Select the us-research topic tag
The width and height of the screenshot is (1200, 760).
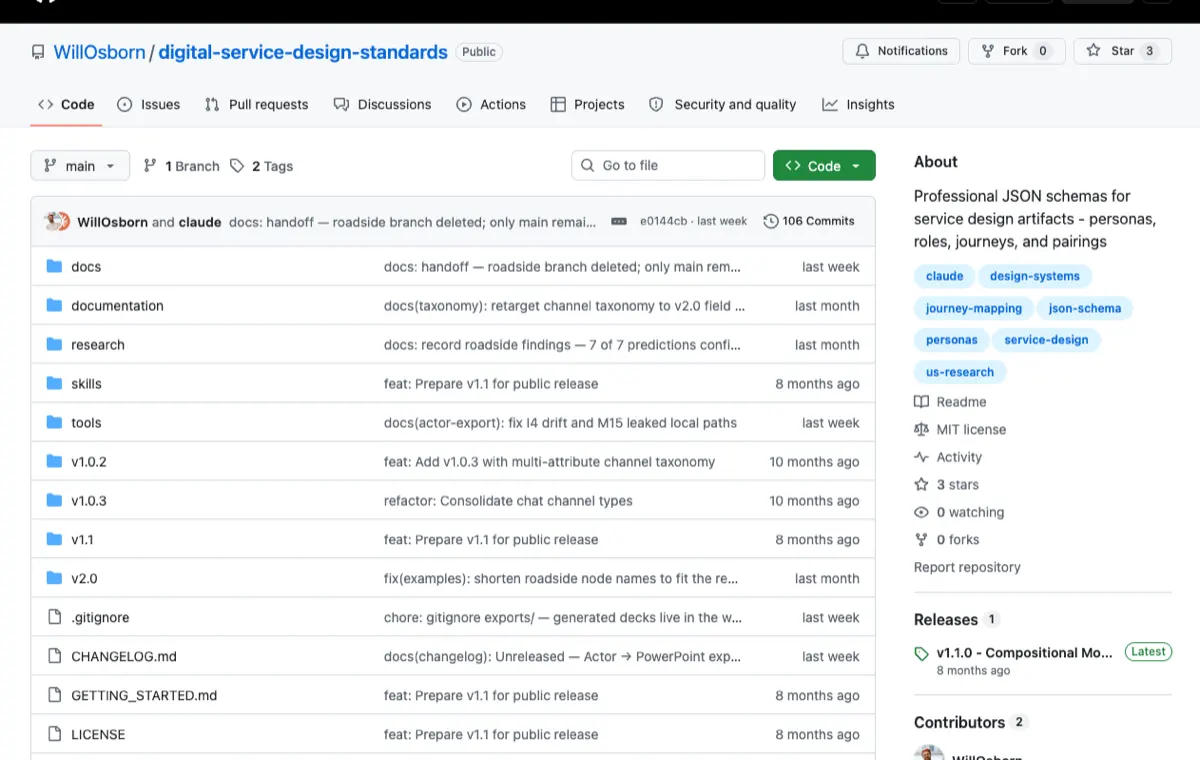tap(960, 372)
